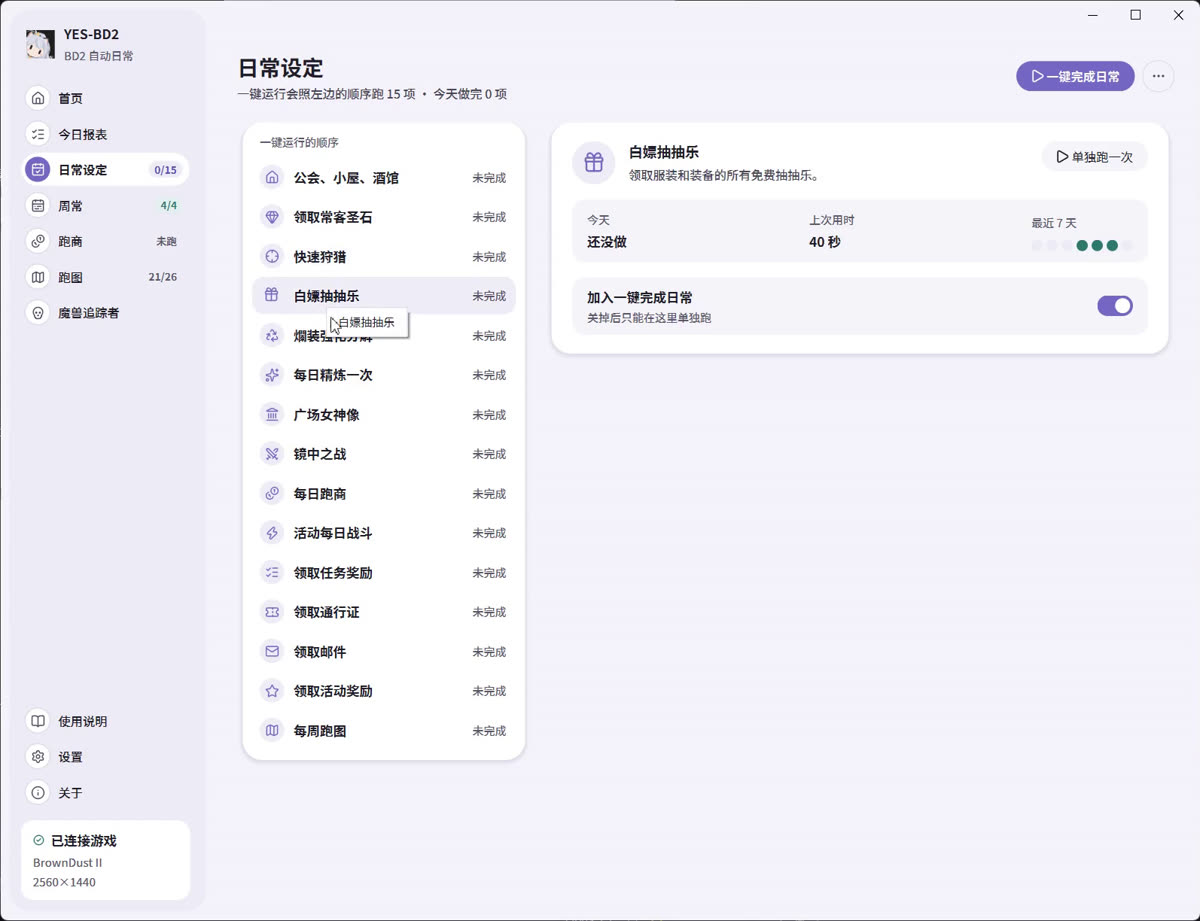Open the 跑图 map icon in sidebar
The width and height of the screenshot is (1200, 921).
pyautogui.click(x=38, y=277)
